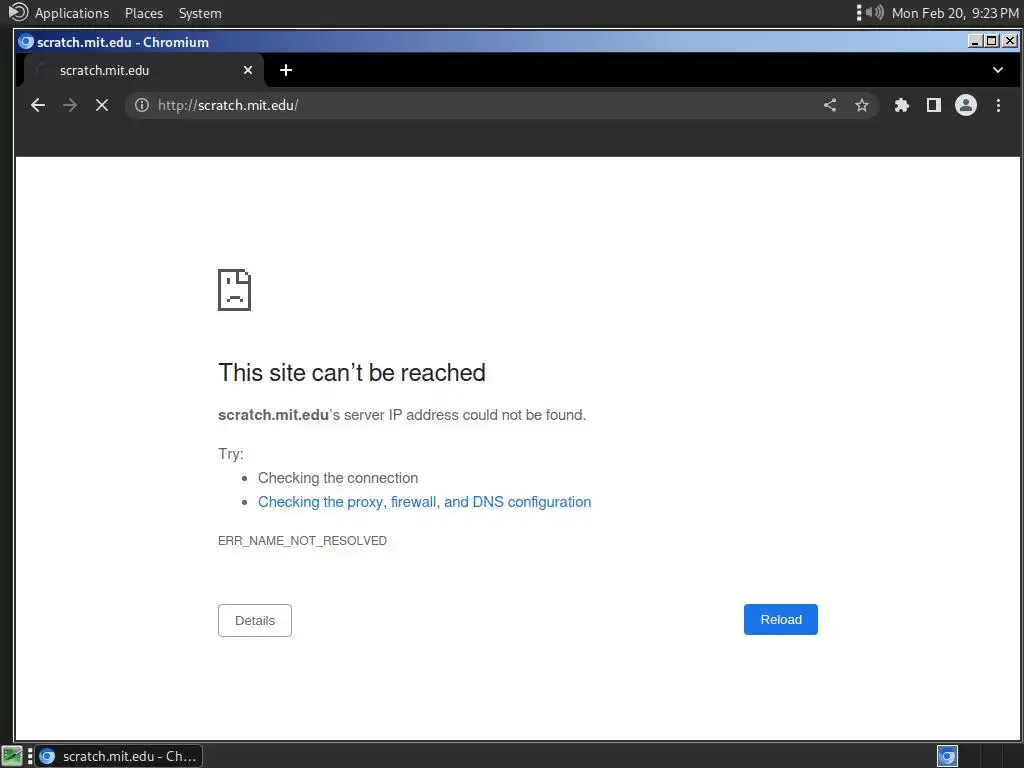Click the forward navigation arrow

(x=70, y=105)
